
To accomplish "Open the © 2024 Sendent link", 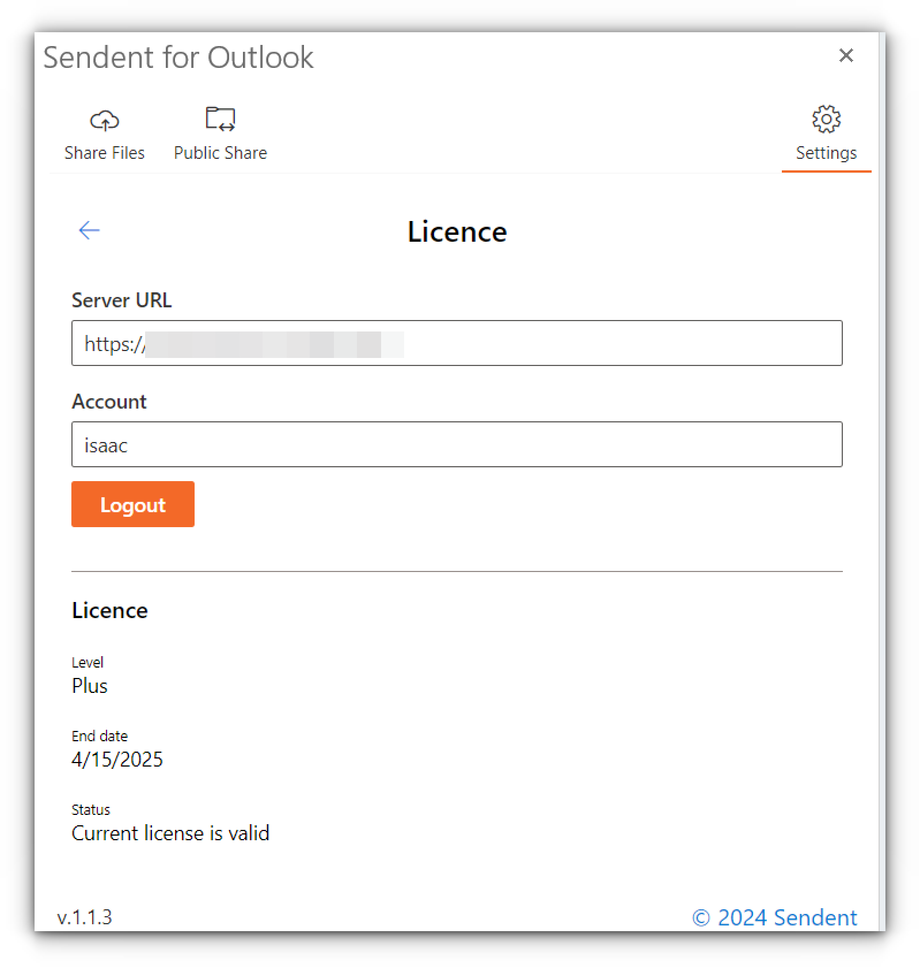I will pos(774,917).
